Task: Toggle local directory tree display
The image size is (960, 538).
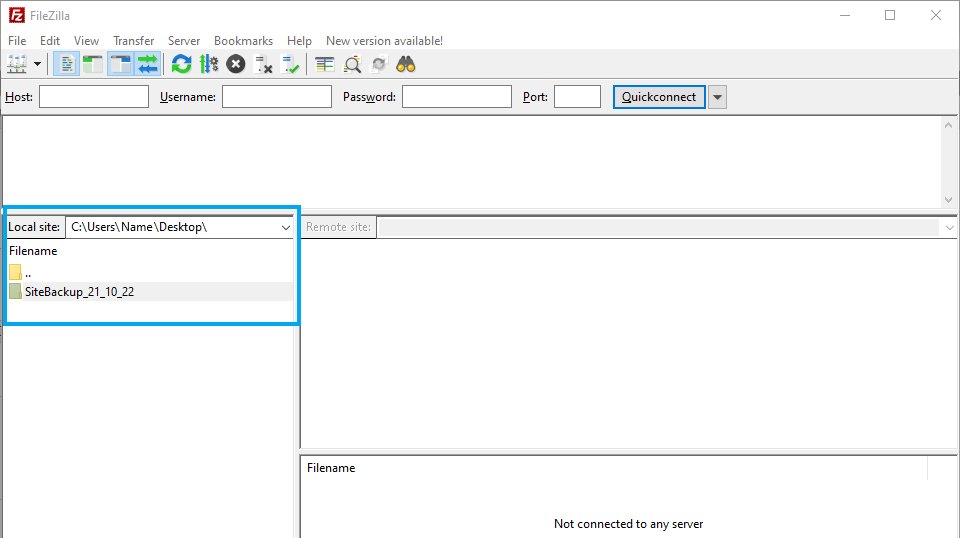Action: point(93,64)
